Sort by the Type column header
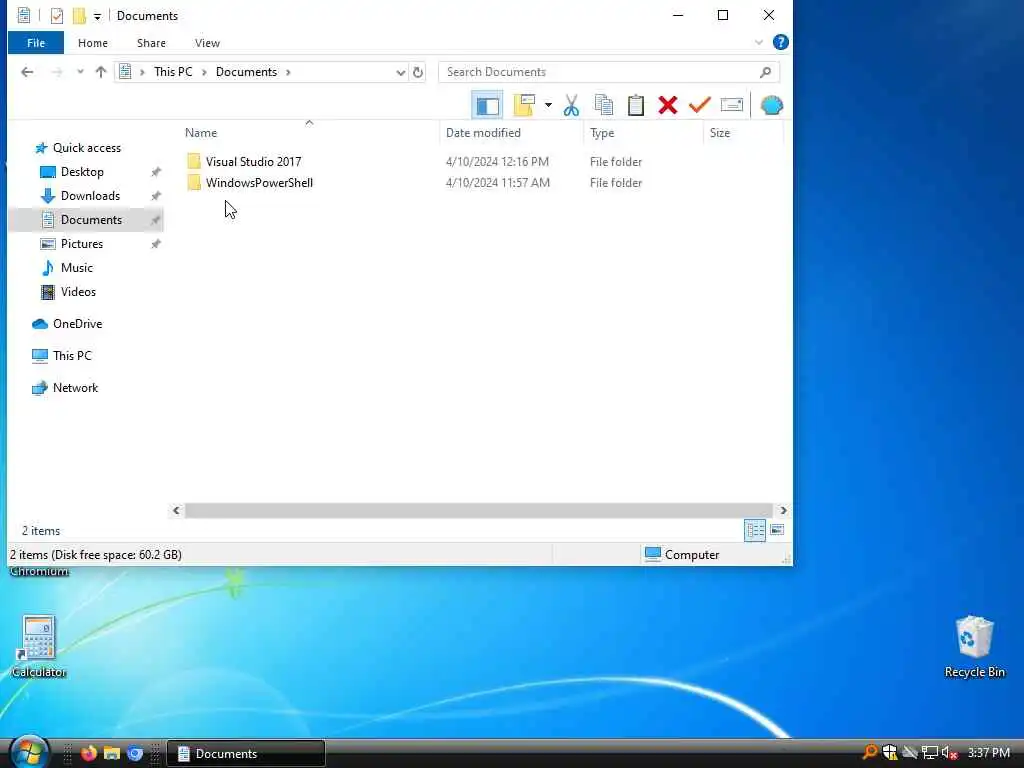This screenshot has width=1024, height=768. [601, 133]
